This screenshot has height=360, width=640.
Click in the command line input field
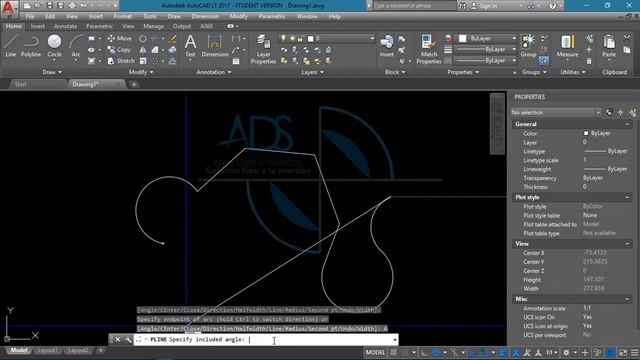click(x=265, y=340)
